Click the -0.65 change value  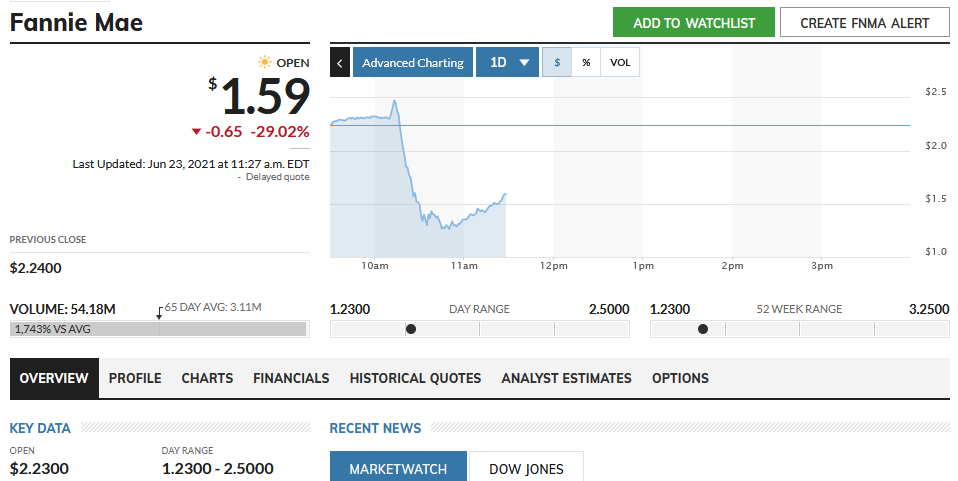click(x=224, y=131)
